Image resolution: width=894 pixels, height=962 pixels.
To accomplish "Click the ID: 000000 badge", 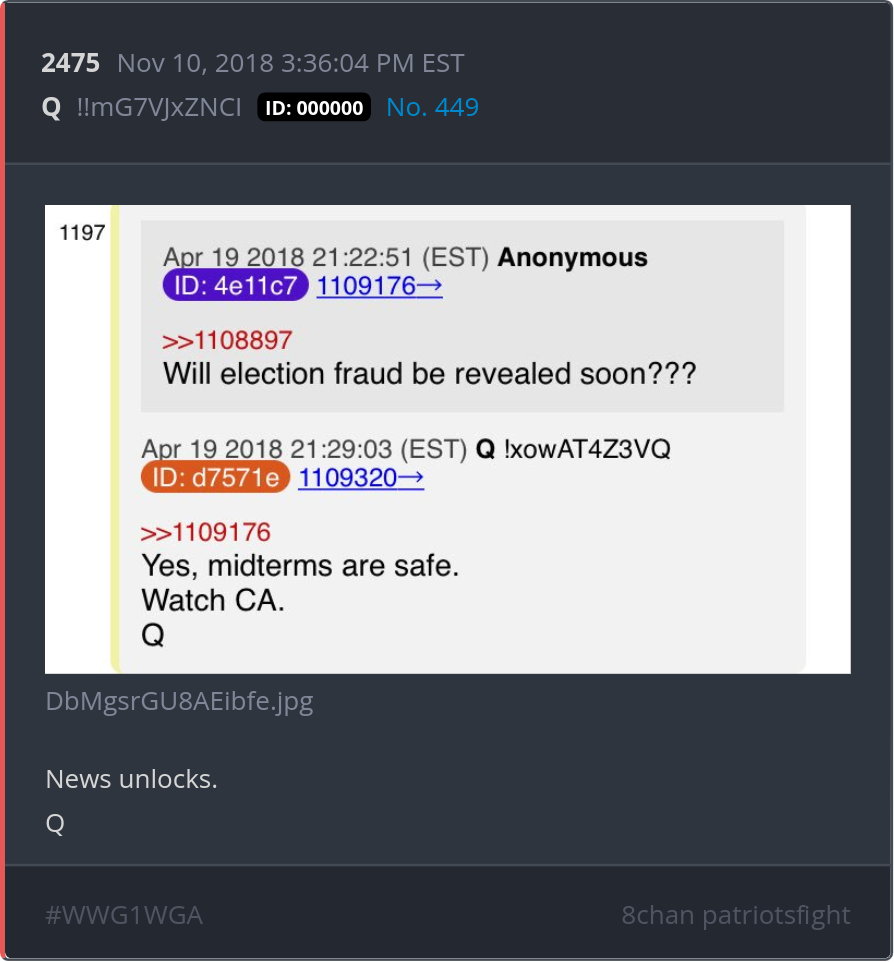I will click(x=314, y=107).
